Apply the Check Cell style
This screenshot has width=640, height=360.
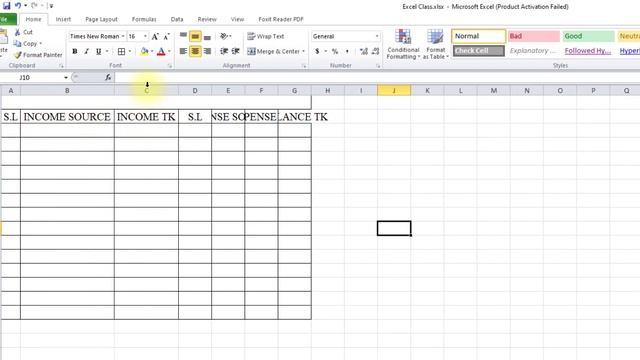478,51
